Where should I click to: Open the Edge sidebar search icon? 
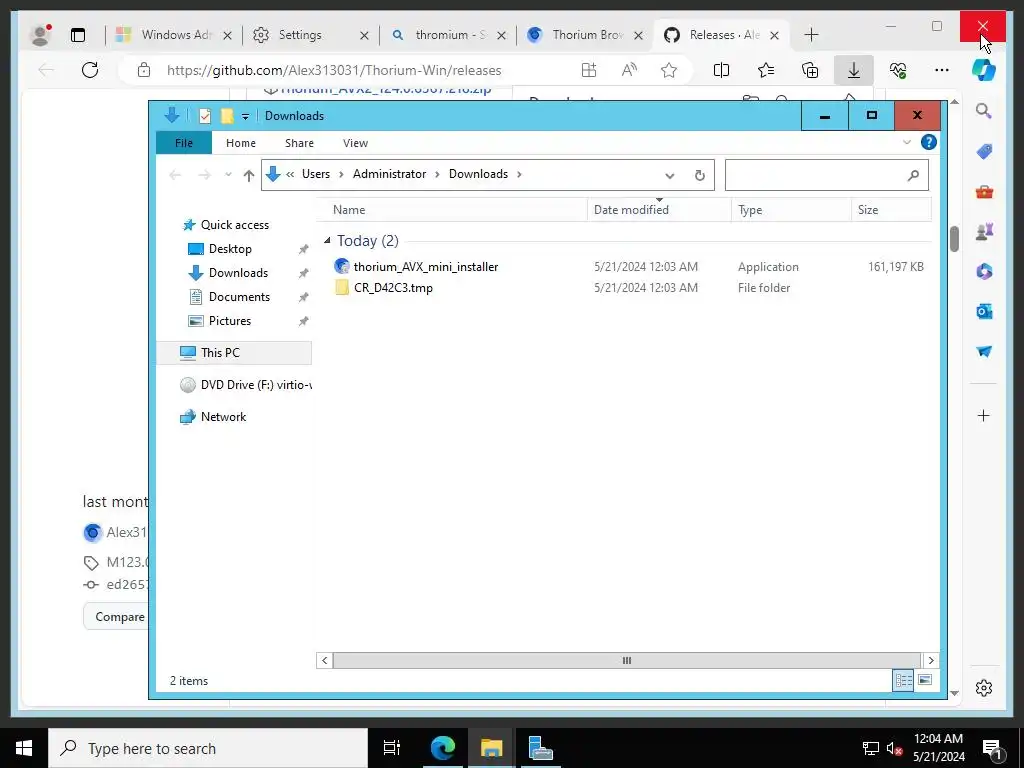pos(984,111)
